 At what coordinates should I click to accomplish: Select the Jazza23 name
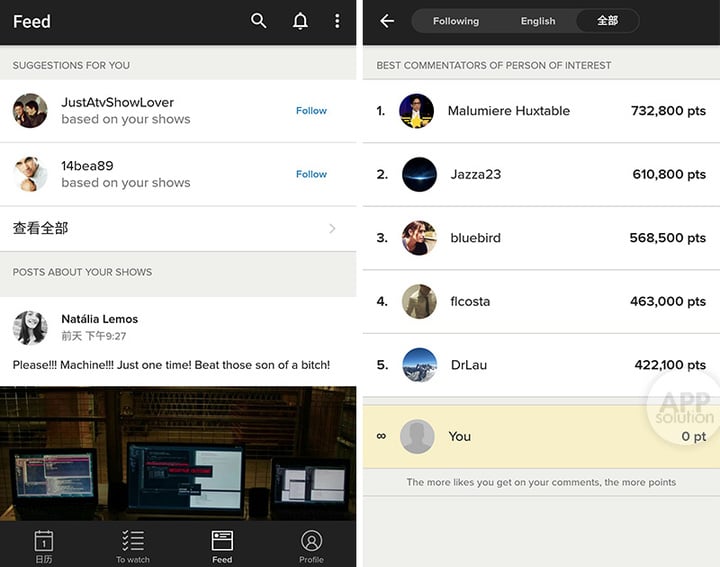476,174
